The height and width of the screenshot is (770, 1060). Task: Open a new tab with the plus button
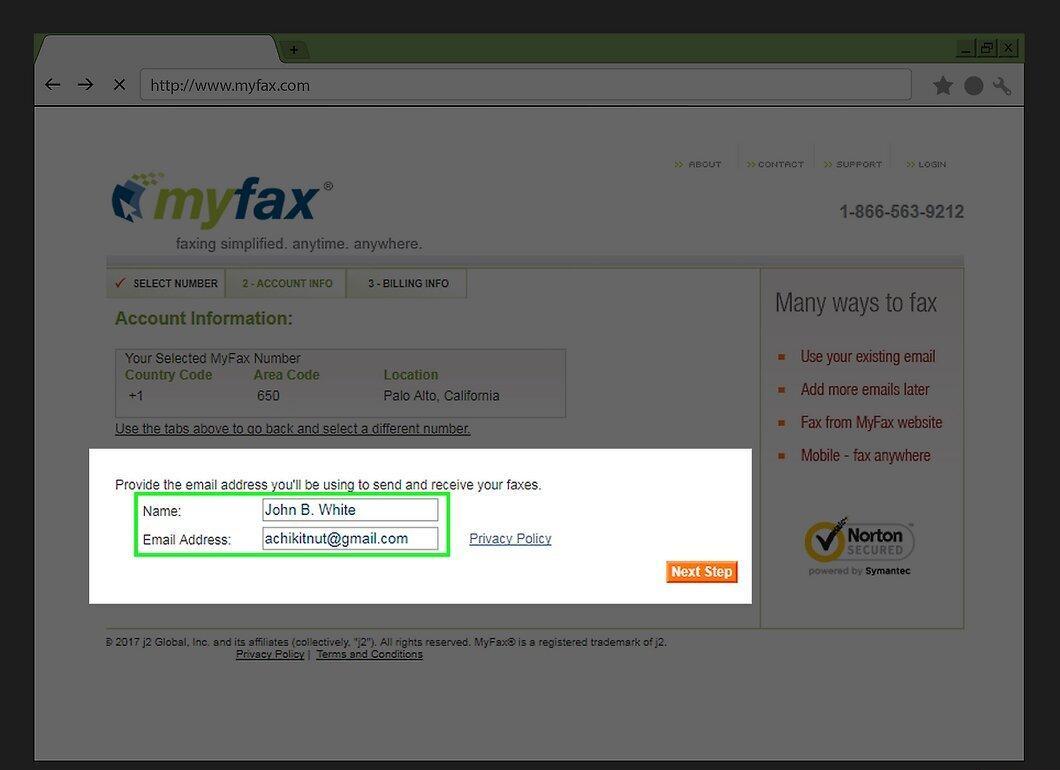[293, 49]
